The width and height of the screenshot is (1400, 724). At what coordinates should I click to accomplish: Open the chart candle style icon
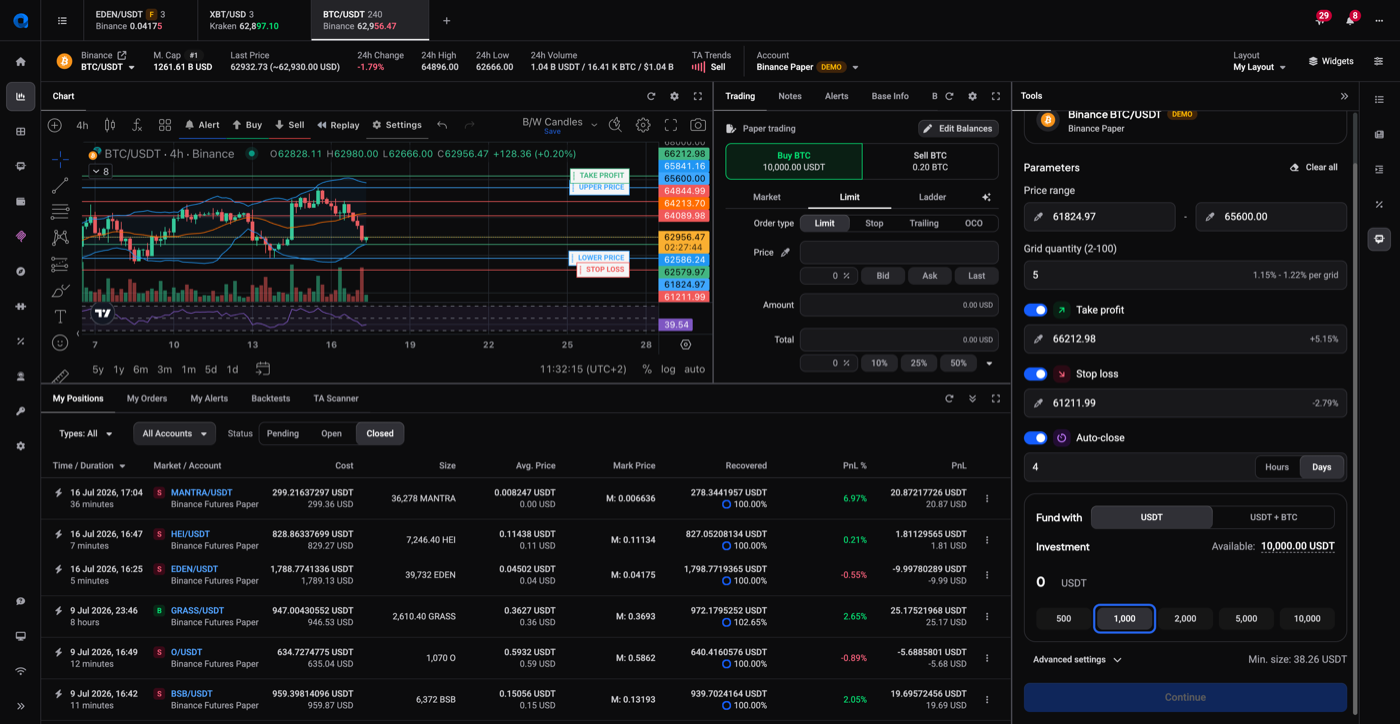pyautogui.click(x=110, y=125)
